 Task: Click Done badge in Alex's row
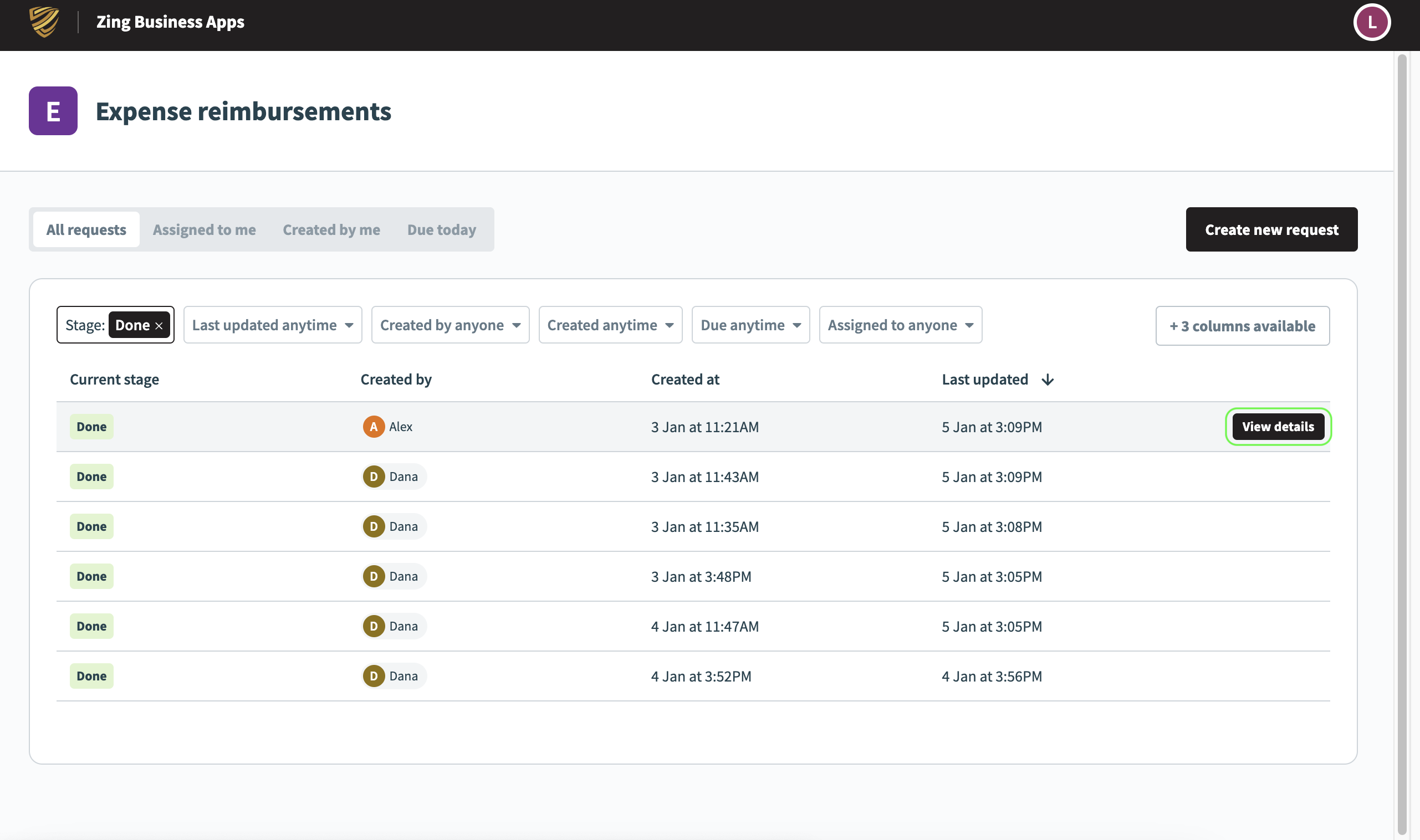[x=91, y=427]
